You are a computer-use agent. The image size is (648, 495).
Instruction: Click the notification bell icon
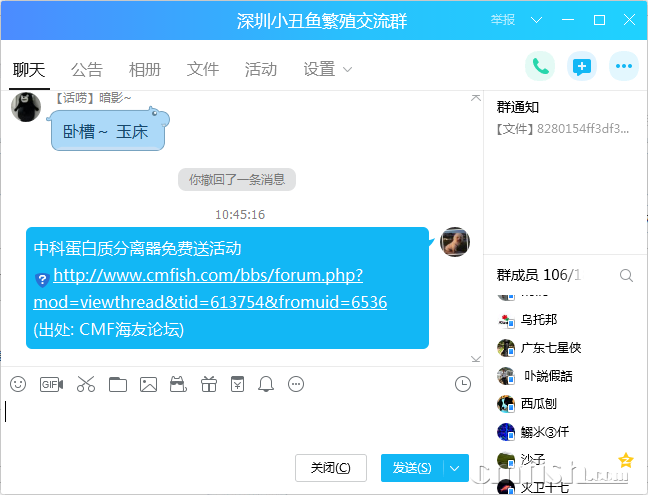coord(266,384)
